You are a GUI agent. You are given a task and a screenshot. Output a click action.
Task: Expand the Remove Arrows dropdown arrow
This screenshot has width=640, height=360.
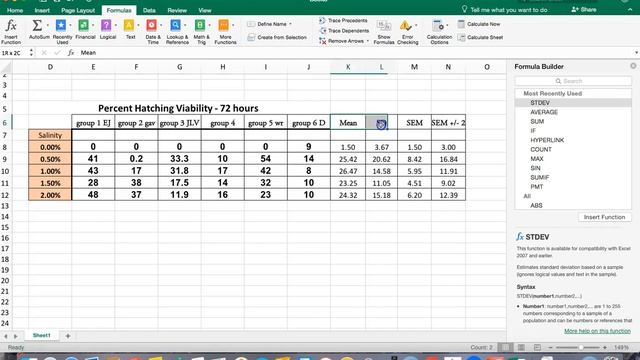click(367, 41)
